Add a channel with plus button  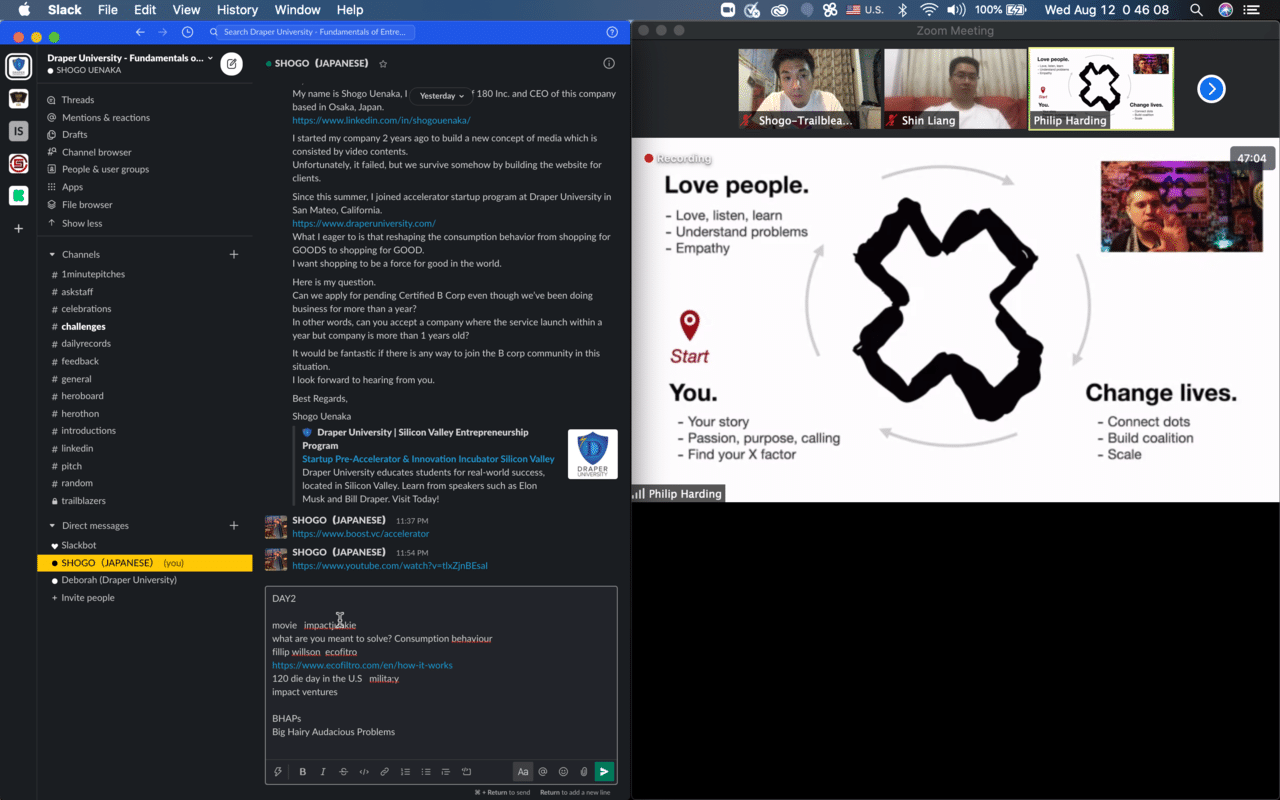[x=234, y=254]
